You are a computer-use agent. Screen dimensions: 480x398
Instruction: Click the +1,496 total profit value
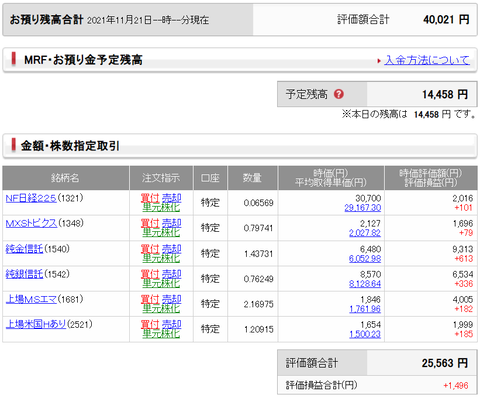click(456, 386)
